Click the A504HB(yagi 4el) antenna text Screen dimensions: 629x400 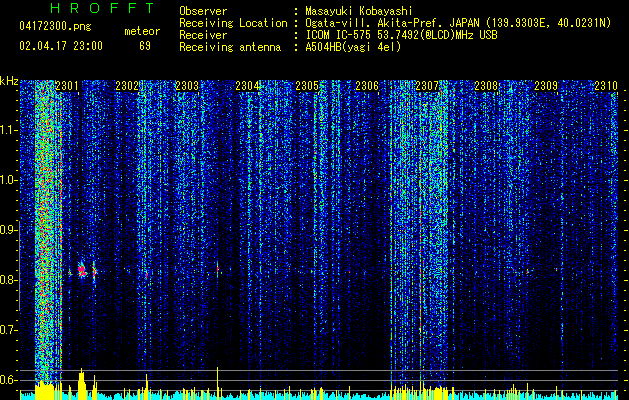[353, 47]
